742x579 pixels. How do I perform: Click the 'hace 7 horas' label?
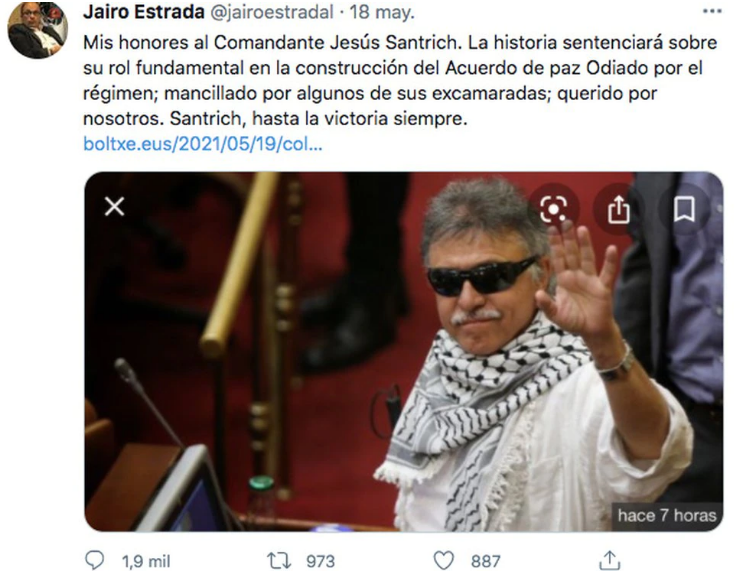point(667,515)
